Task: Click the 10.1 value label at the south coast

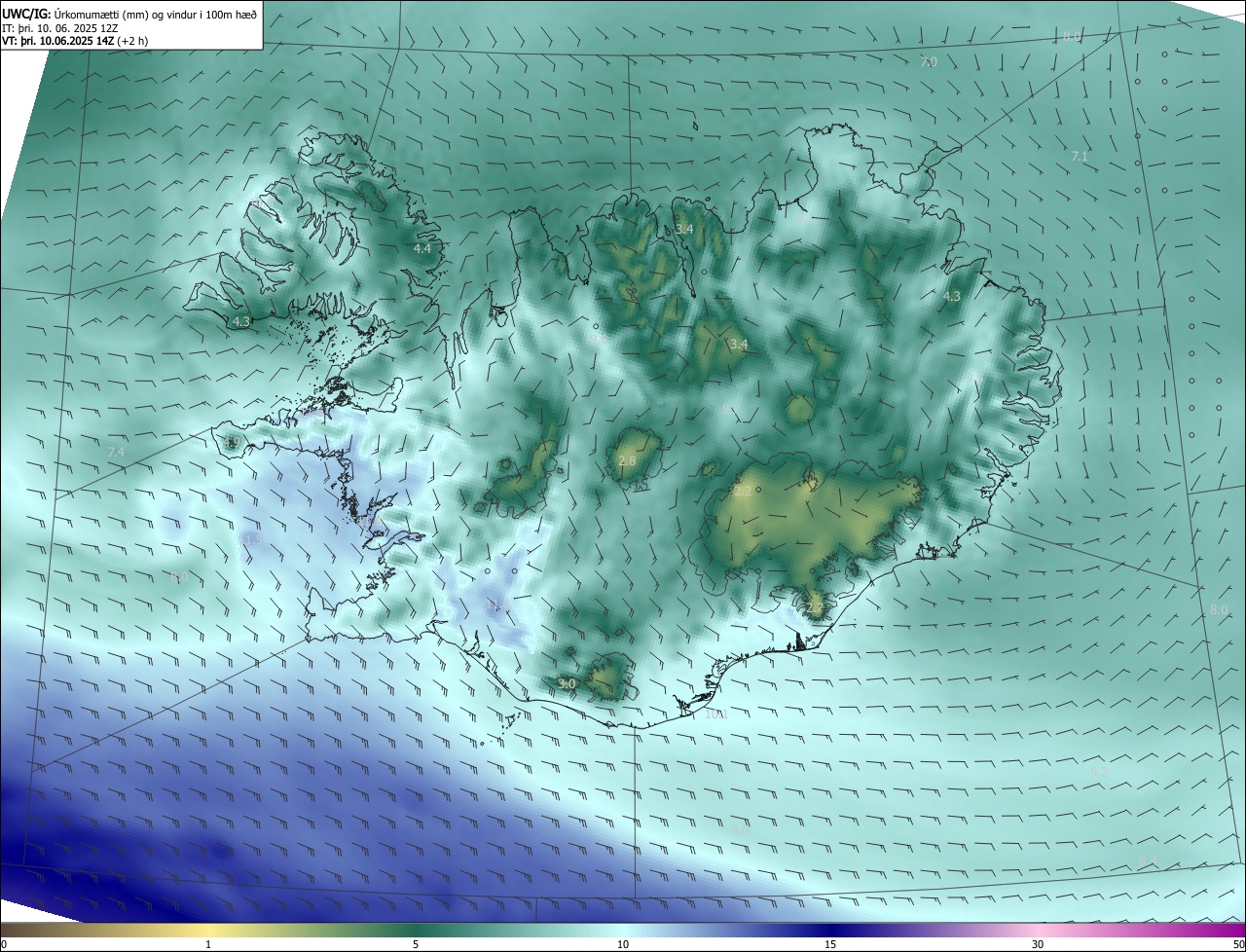Action: (x=716, y=714)
